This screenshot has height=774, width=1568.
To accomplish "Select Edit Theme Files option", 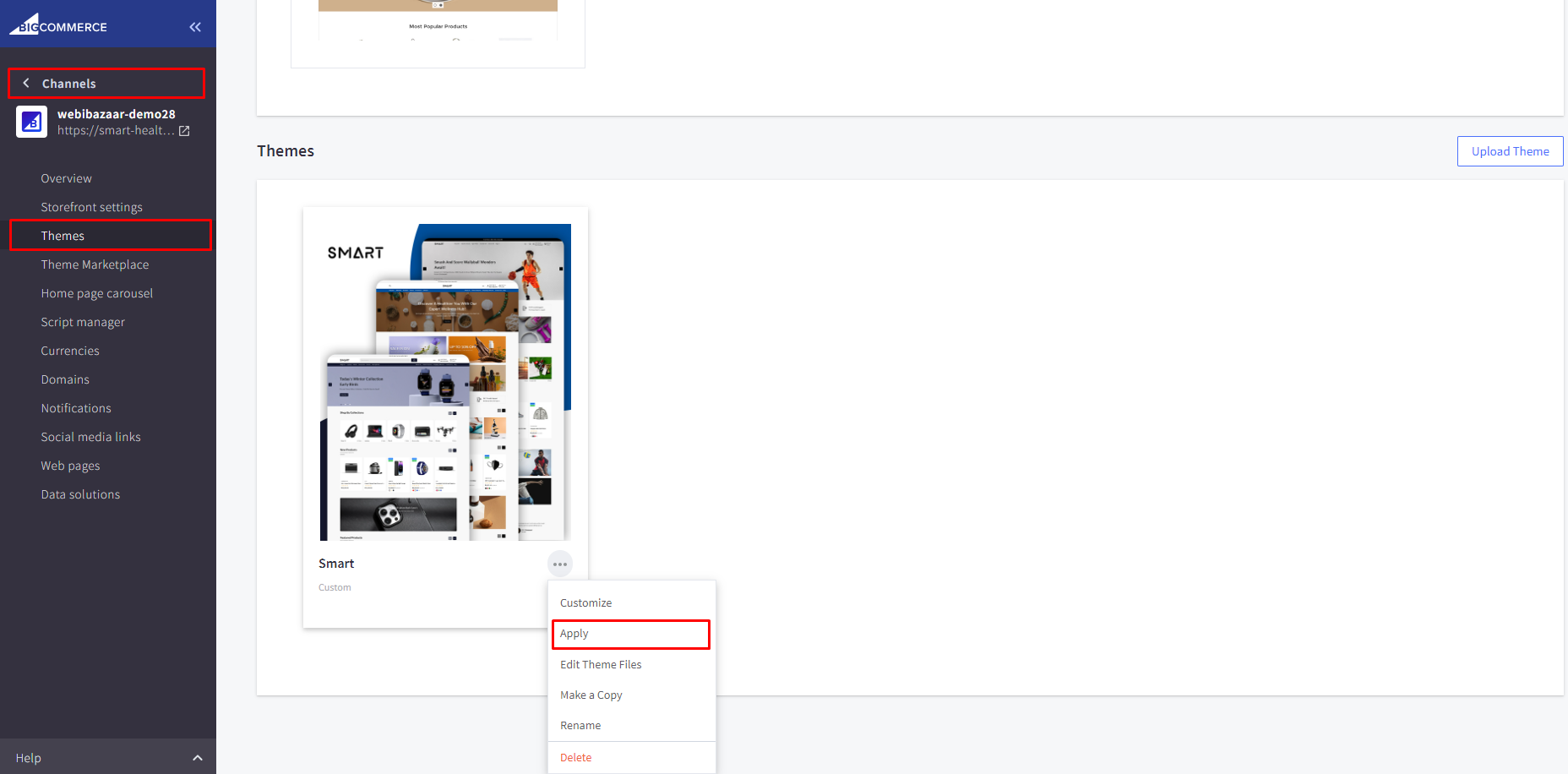I will [601, 664].
